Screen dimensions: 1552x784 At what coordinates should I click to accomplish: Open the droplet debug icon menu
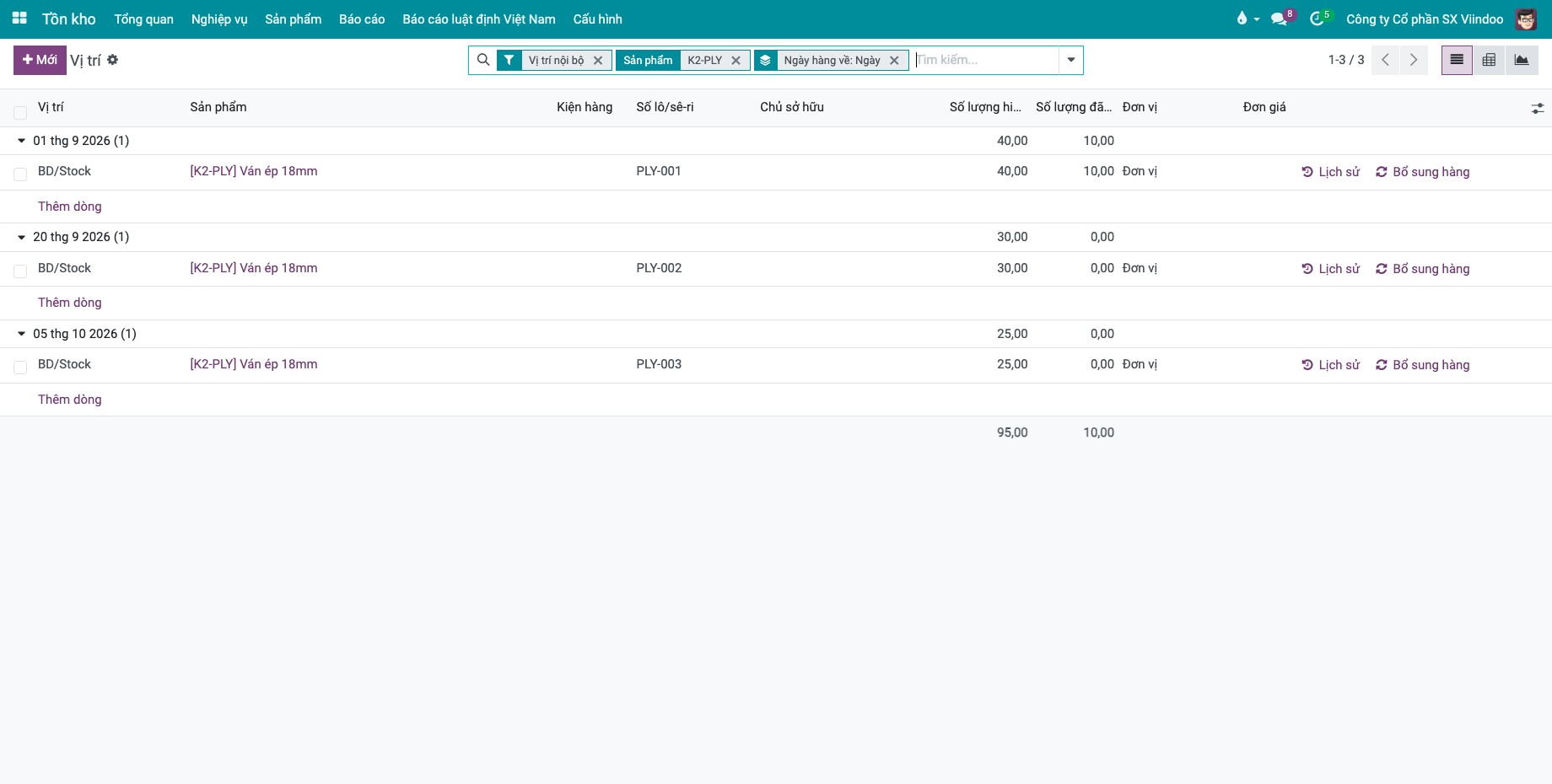(x=1247, y=19)
